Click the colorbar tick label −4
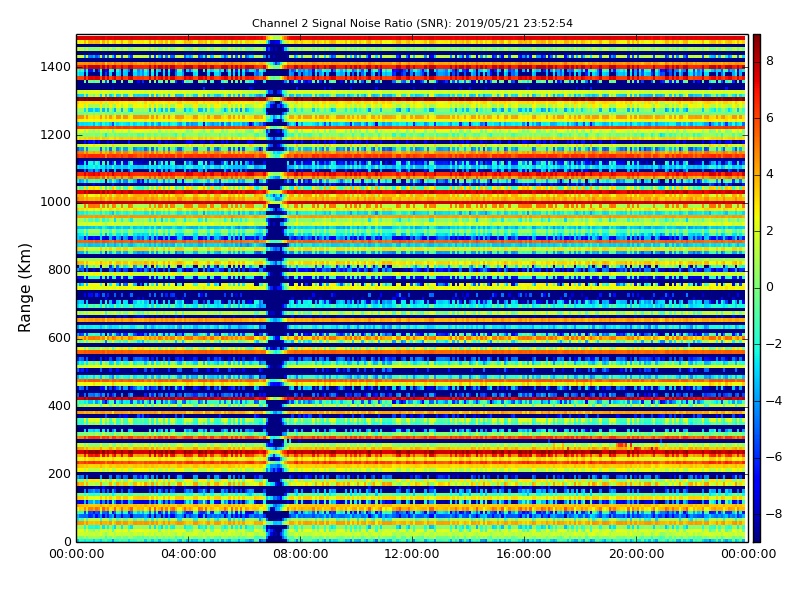800x600 pixels. 774,401
